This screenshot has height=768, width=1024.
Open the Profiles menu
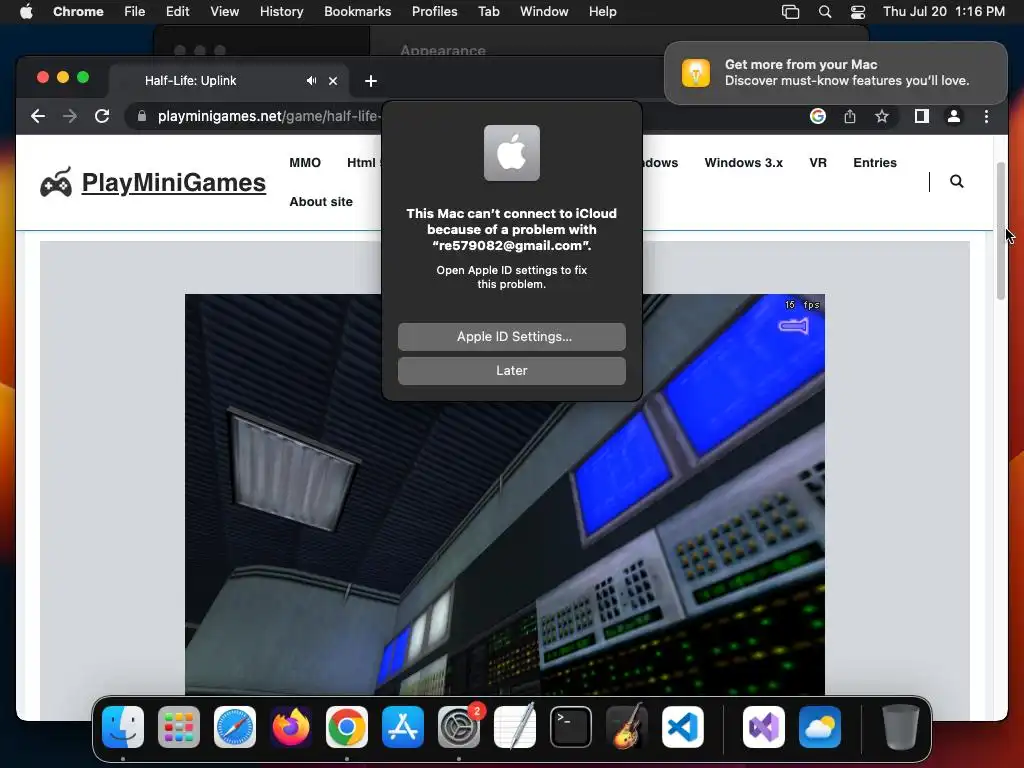(434, 12)
